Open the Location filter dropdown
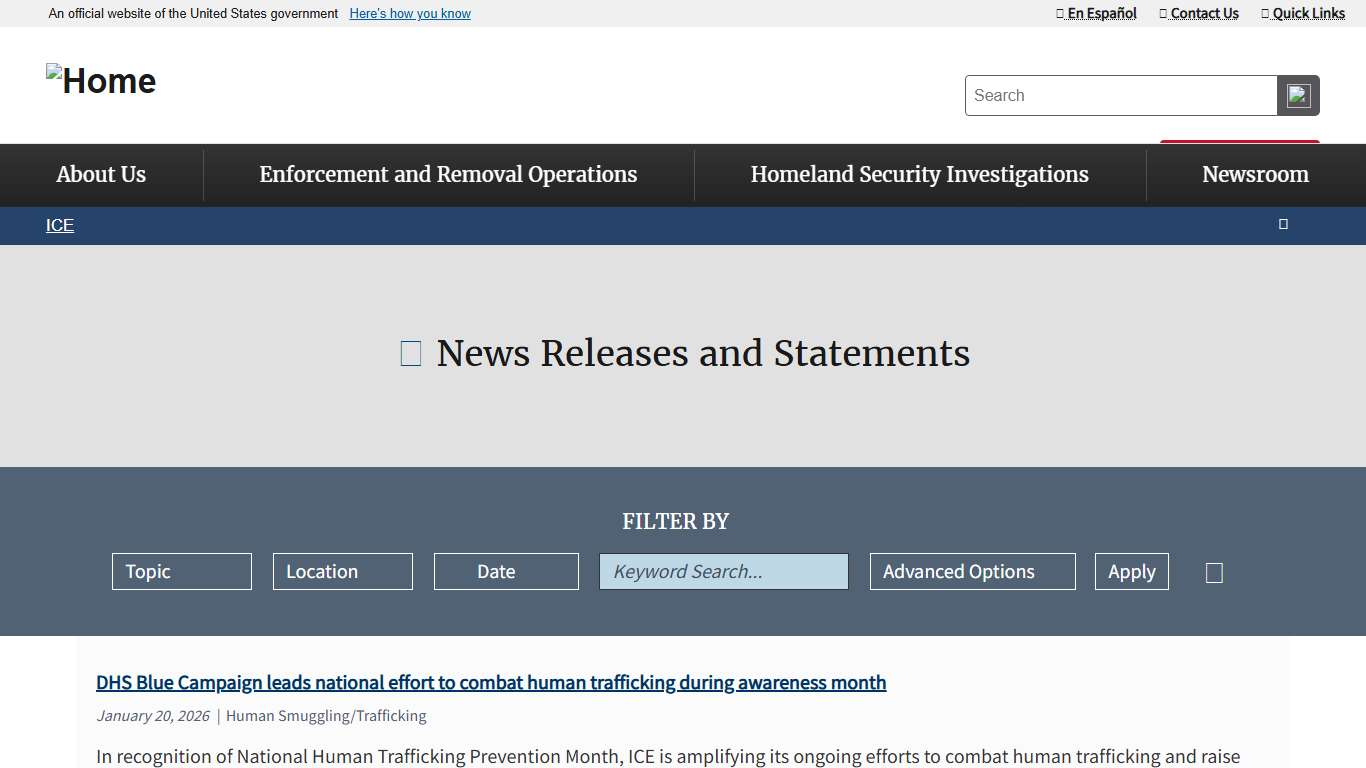 (x=342, y=571)
